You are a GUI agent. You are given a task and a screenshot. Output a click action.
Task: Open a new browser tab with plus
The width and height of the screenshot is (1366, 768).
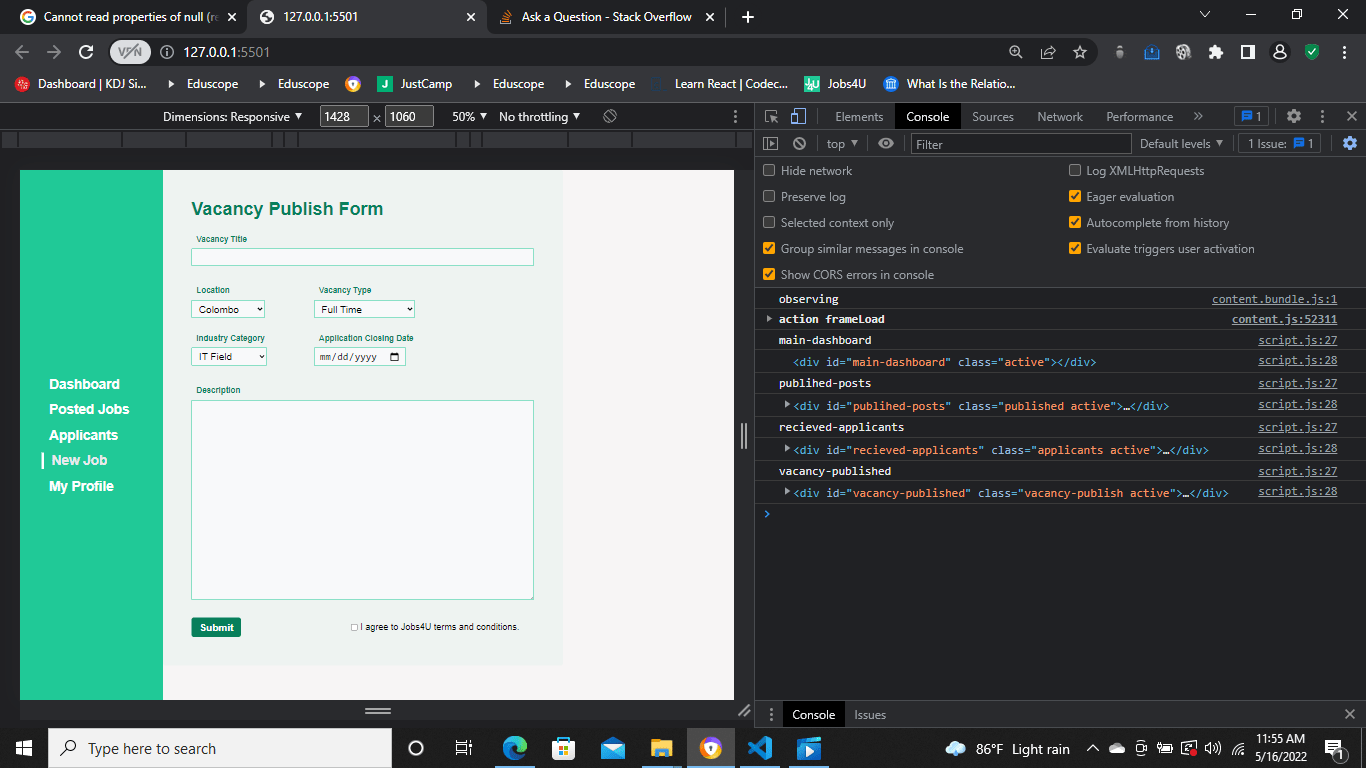tap(748, 17)
